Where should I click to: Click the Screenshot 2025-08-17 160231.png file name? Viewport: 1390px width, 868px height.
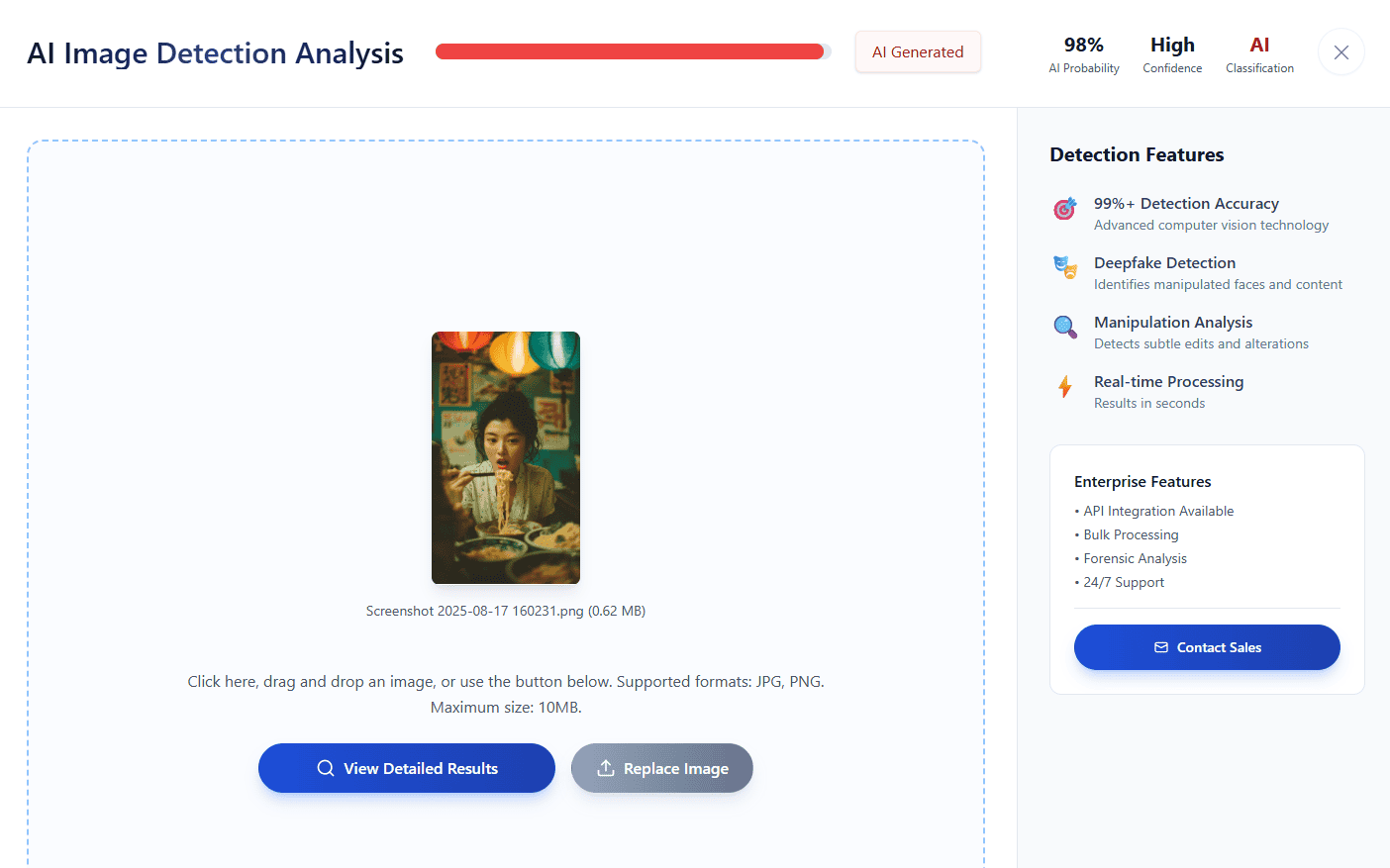click(x=506, y=611)
